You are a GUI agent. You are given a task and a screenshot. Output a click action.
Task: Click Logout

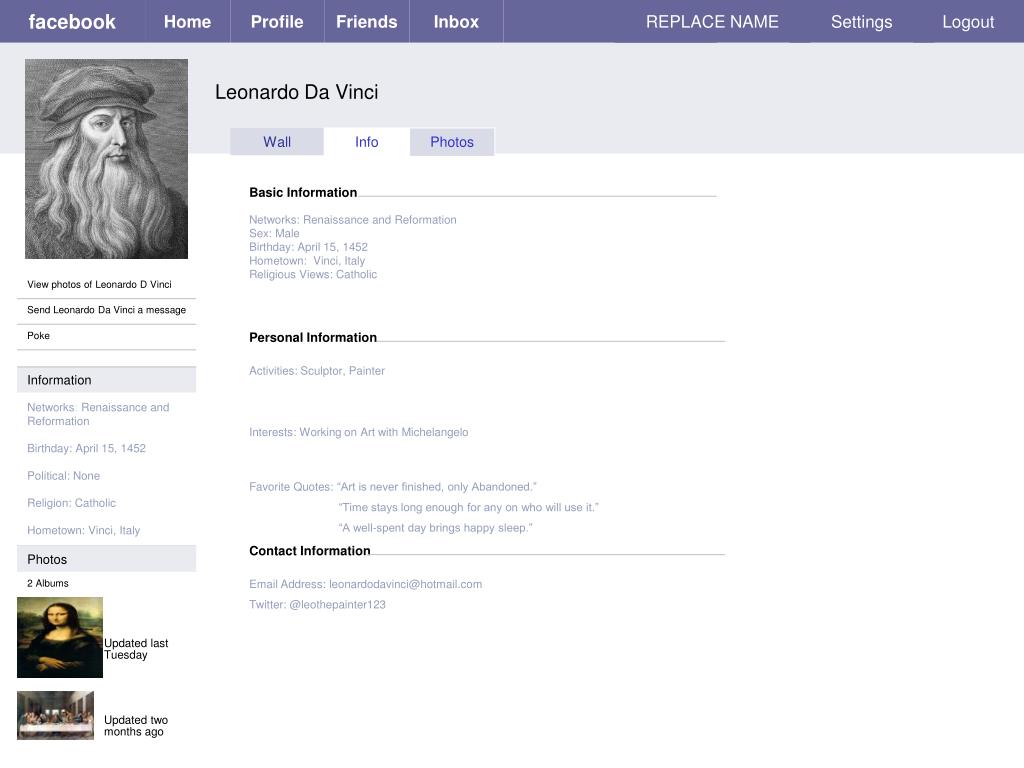click(968, 22)
